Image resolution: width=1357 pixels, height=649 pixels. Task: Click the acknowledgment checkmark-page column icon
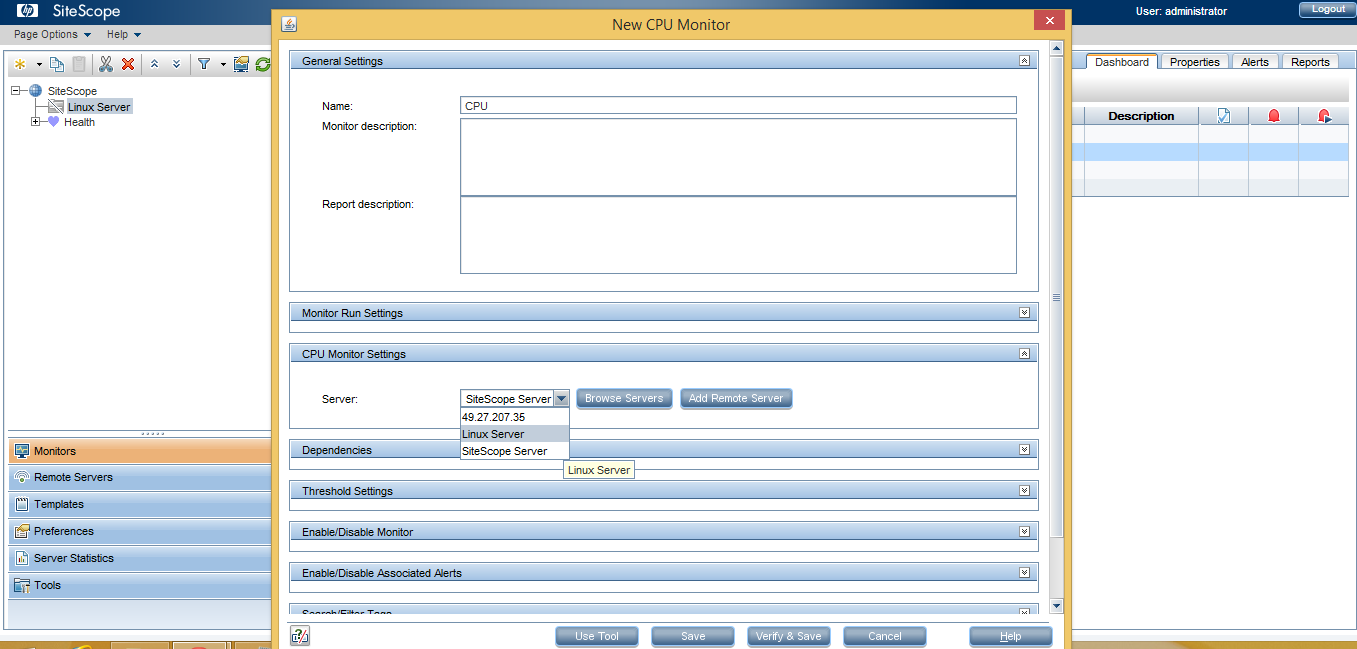[1223, 116]
